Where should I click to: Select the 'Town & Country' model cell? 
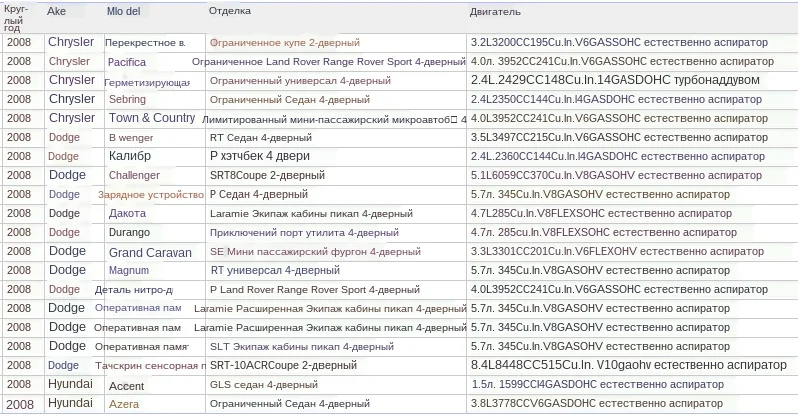tap(152, 118)
